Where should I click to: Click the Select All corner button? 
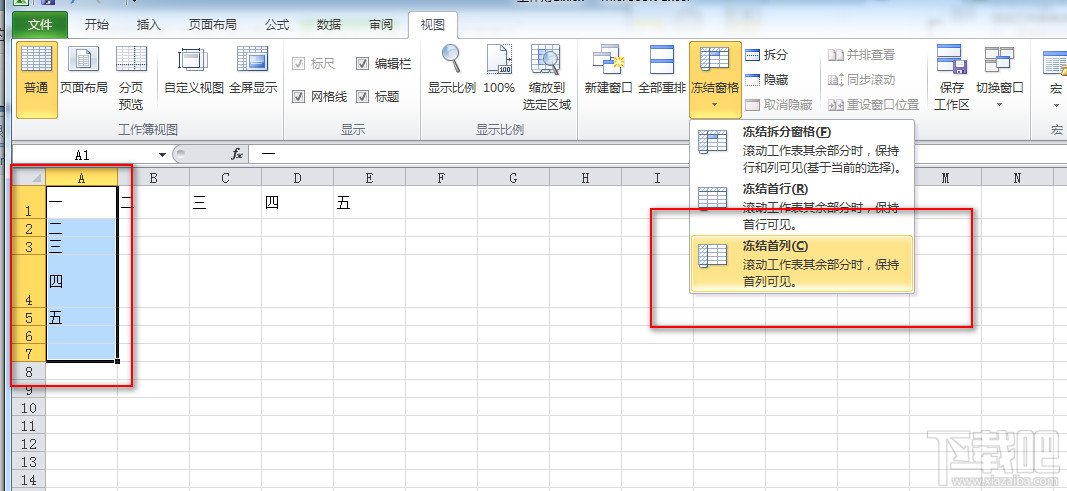pyautogui.click(x=29, y=177)
